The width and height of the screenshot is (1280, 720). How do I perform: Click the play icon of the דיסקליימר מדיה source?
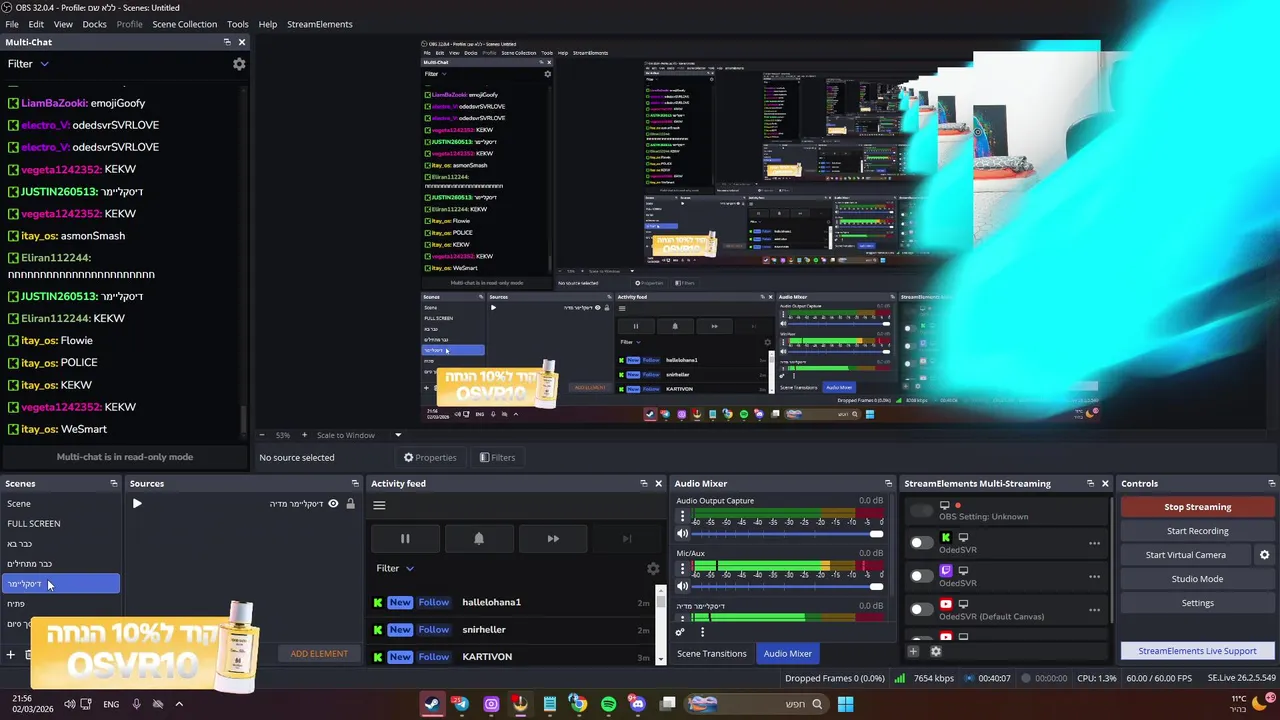click(x=137, y=504)
